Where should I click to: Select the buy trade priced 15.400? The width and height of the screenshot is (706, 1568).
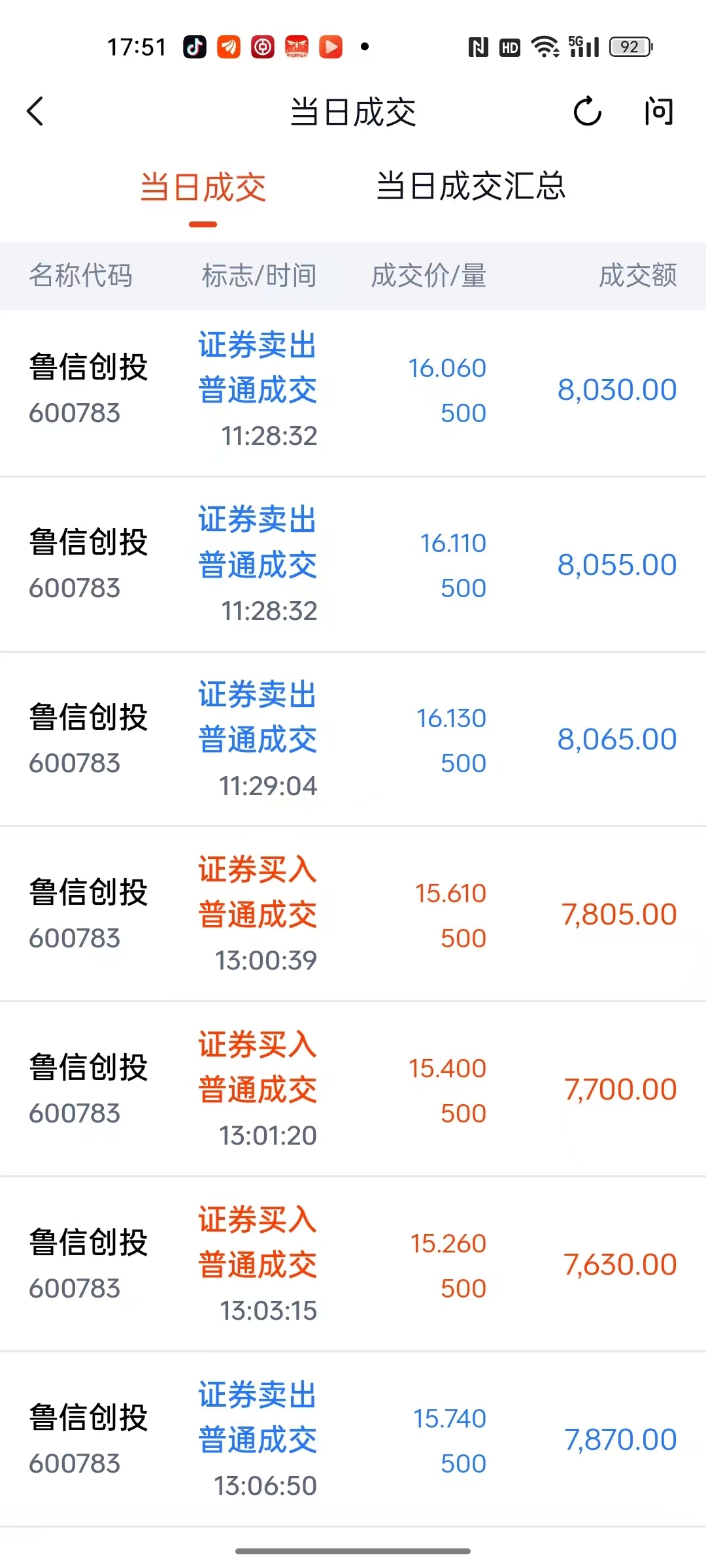353,1090
